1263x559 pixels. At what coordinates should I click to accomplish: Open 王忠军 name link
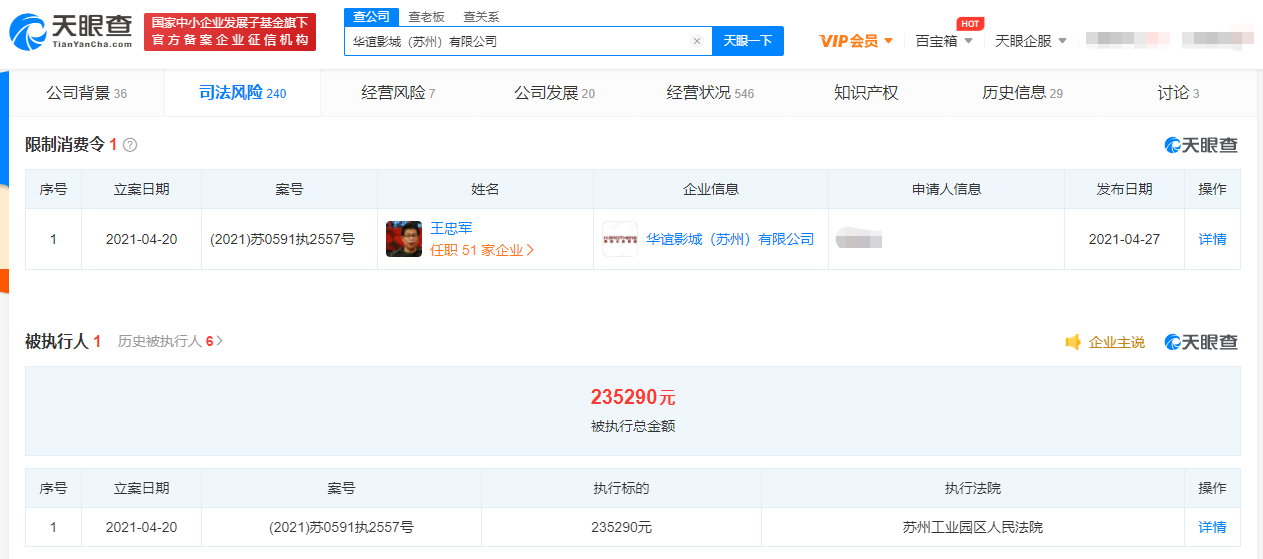click(x=451, y=228)
